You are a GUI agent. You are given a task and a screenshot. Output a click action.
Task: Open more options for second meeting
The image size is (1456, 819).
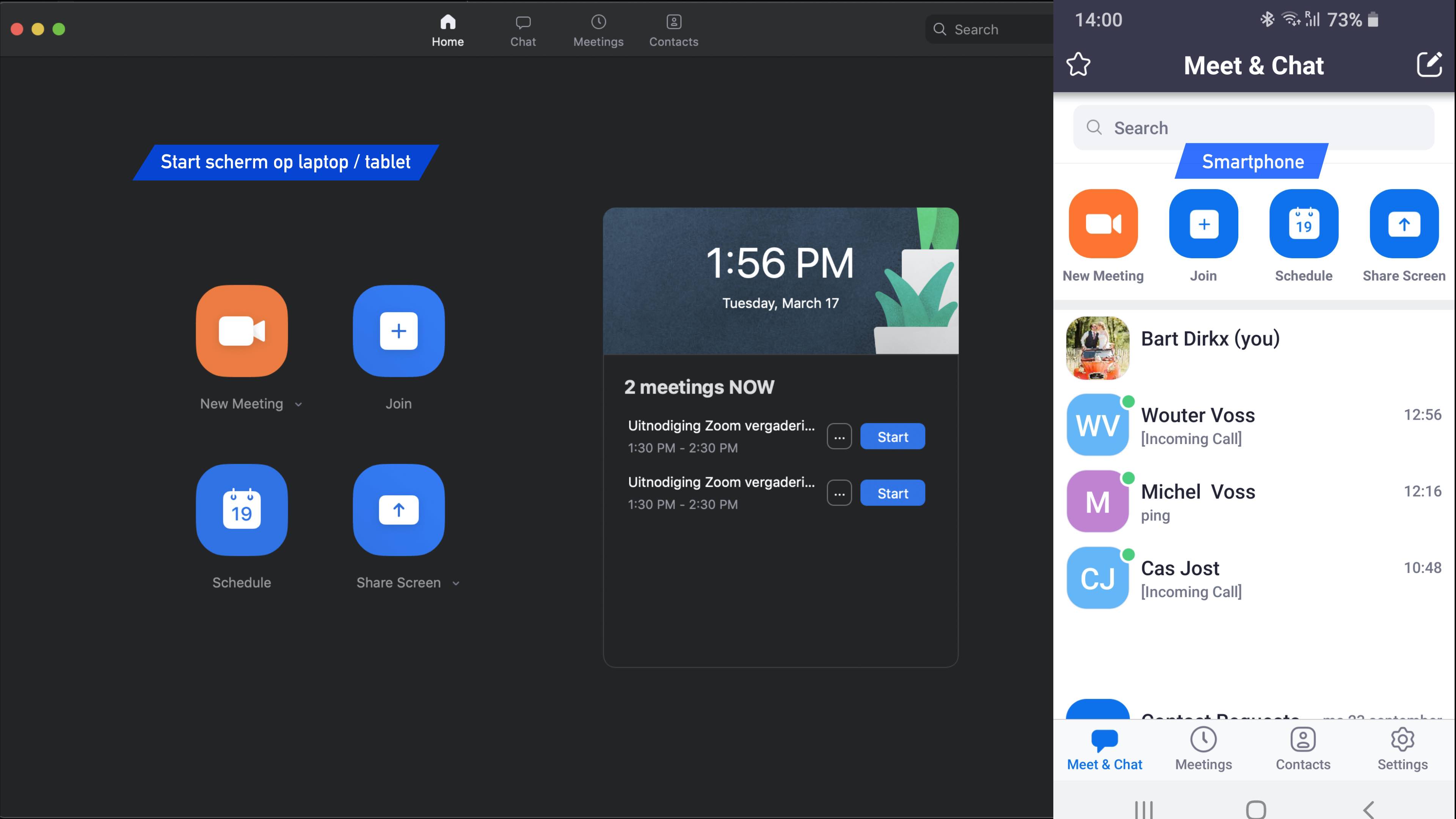(839, 493)
